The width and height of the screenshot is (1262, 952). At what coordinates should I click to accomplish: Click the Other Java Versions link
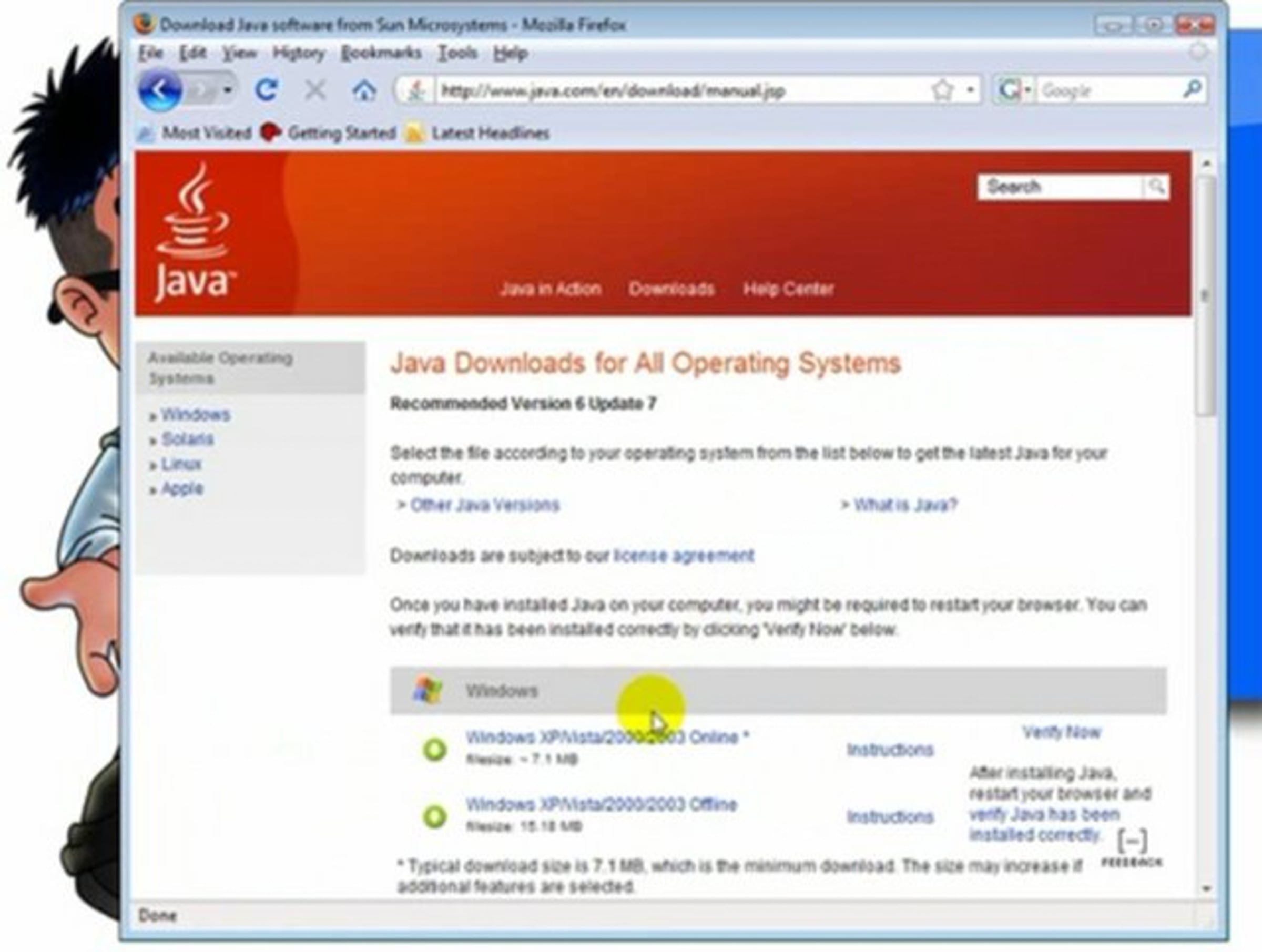484,505
